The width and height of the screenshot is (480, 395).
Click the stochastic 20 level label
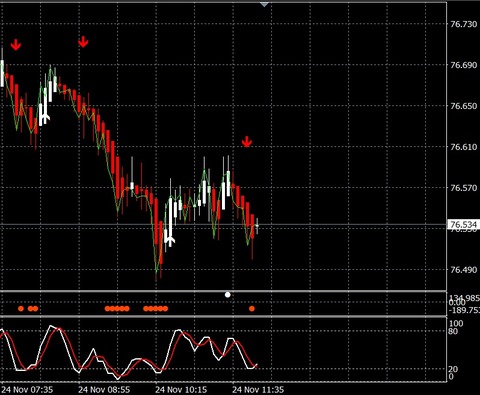(x=453, y=369)
